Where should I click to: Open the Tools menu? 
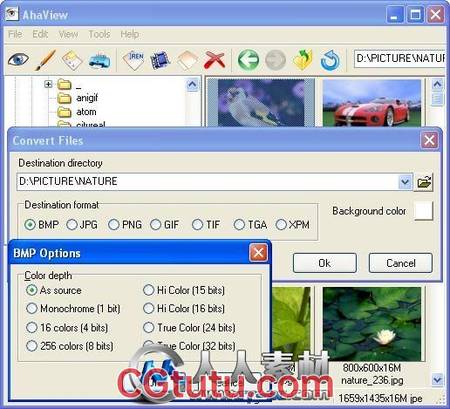tap(99, 34)
